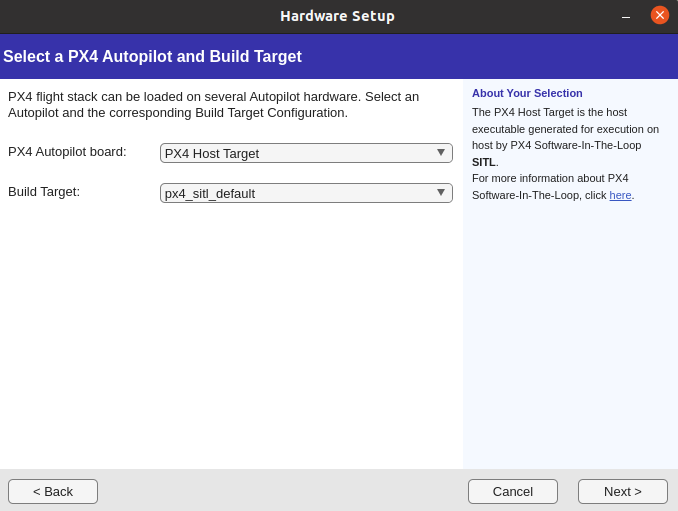Open the PX4 Autopilot board dropdown
This screenshot has height=511, width=678.
306,153
